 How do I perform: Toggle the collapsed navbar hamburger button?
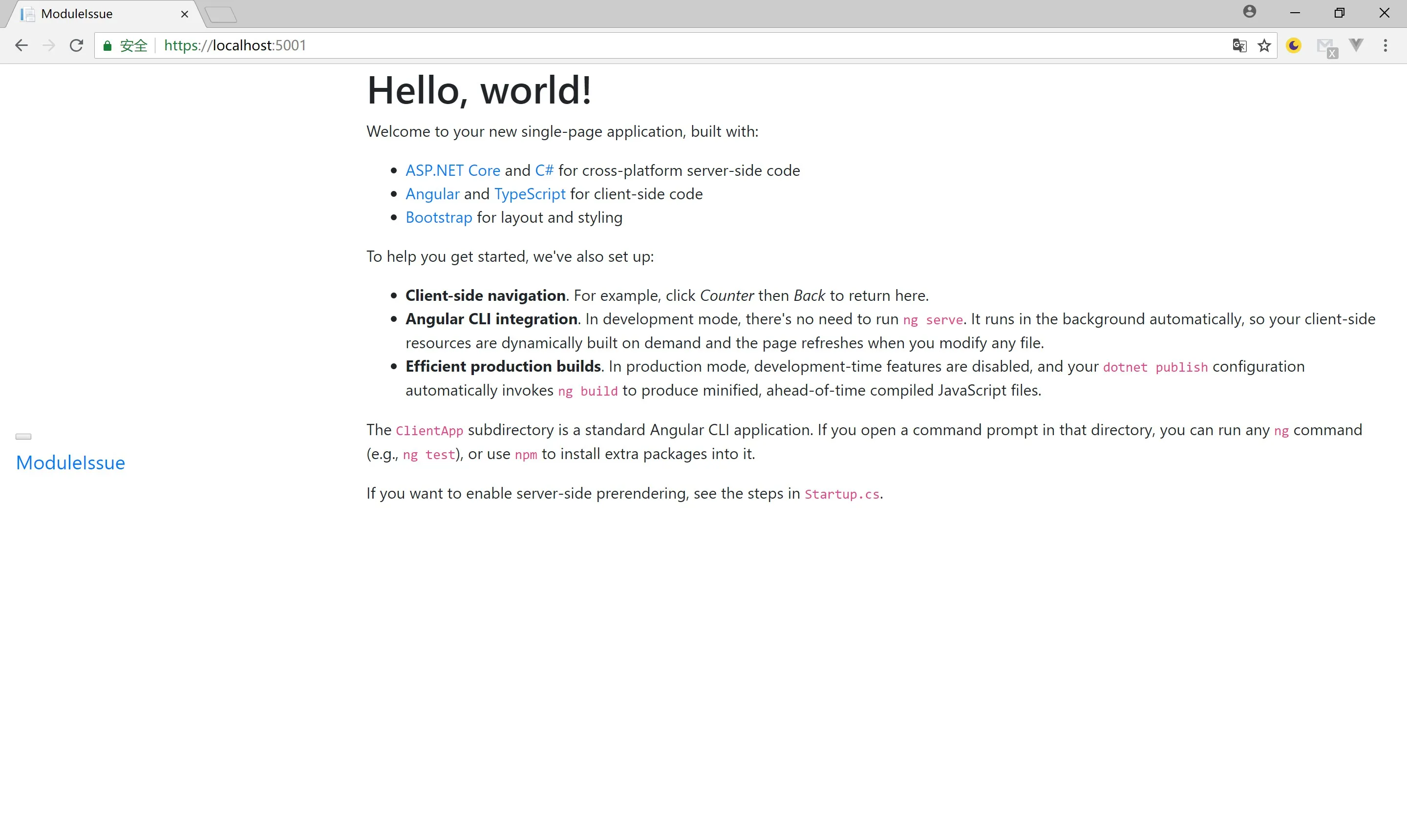click(x=23, y=437)
